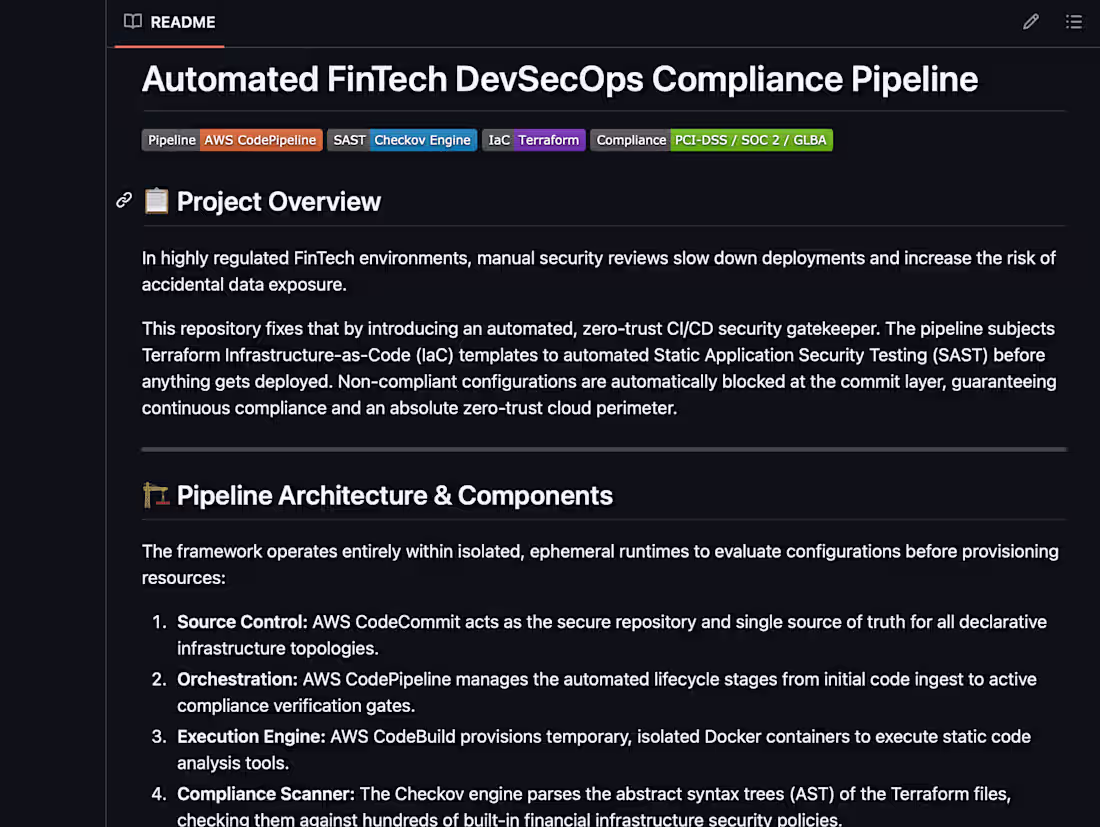
Task: Click the Compliance PCI-DSS / SOC 2 / GLBA badge
Action: [711, 140]
